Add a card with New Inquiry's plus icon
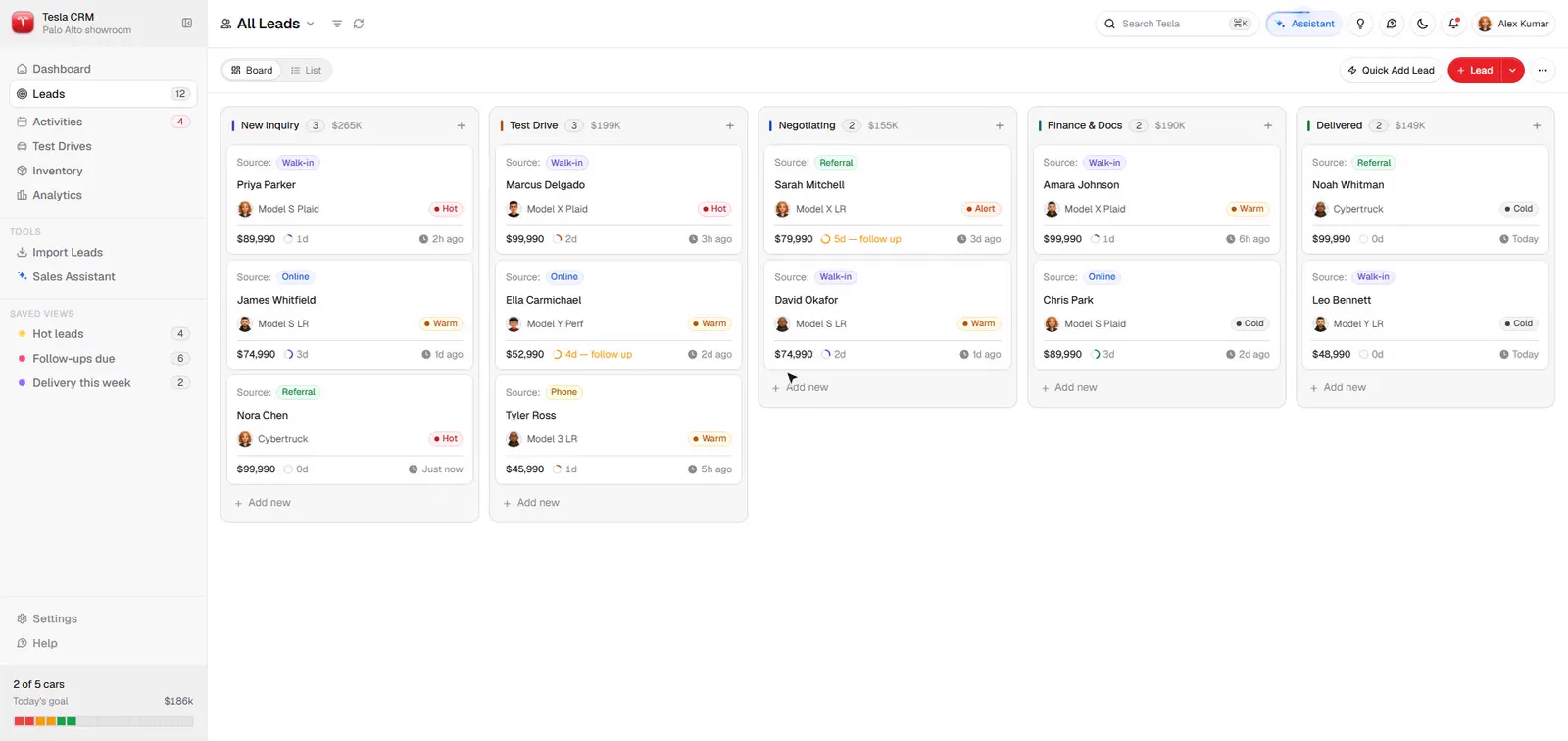This screenshot has height=741, width=1568. (462, 125)
